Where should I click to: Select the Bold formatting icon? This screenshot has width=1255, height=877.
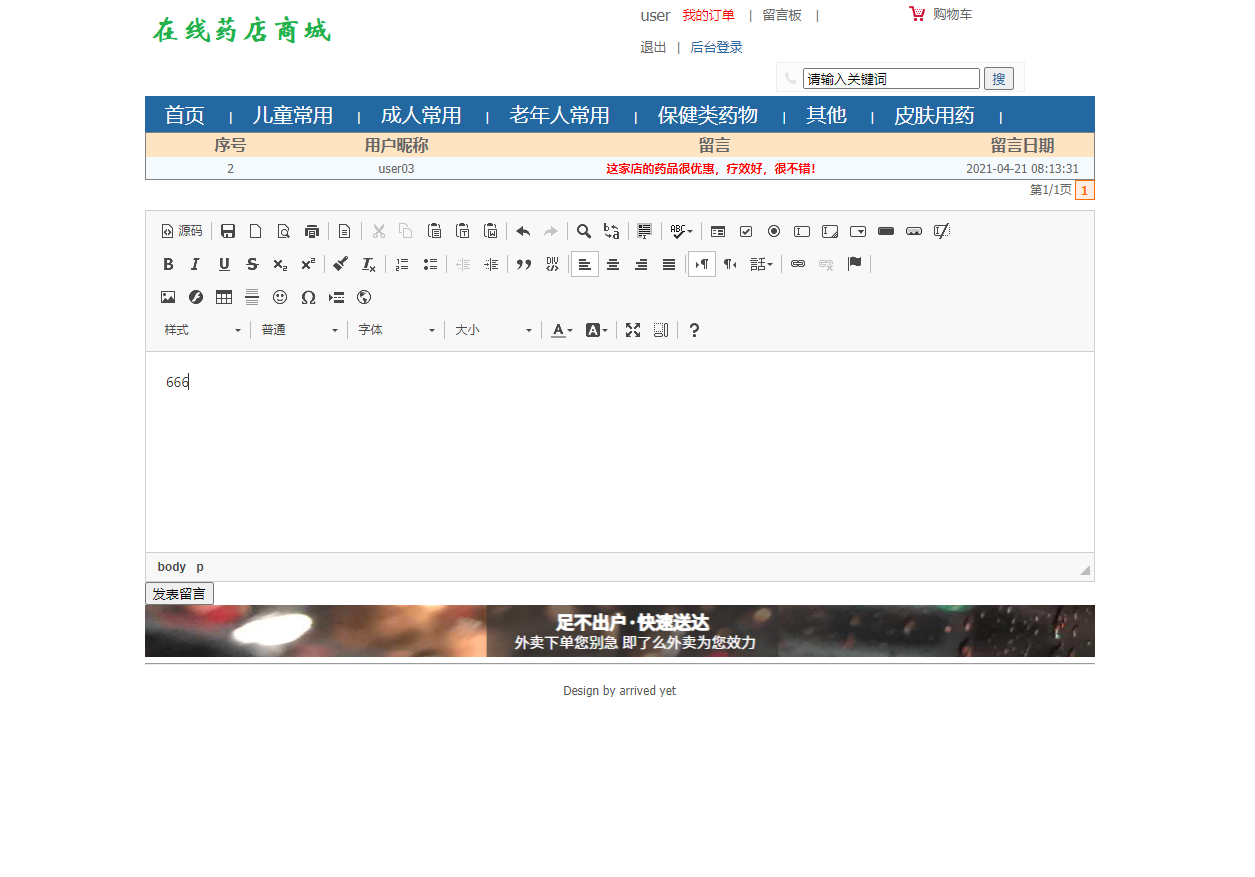point(168,264)
